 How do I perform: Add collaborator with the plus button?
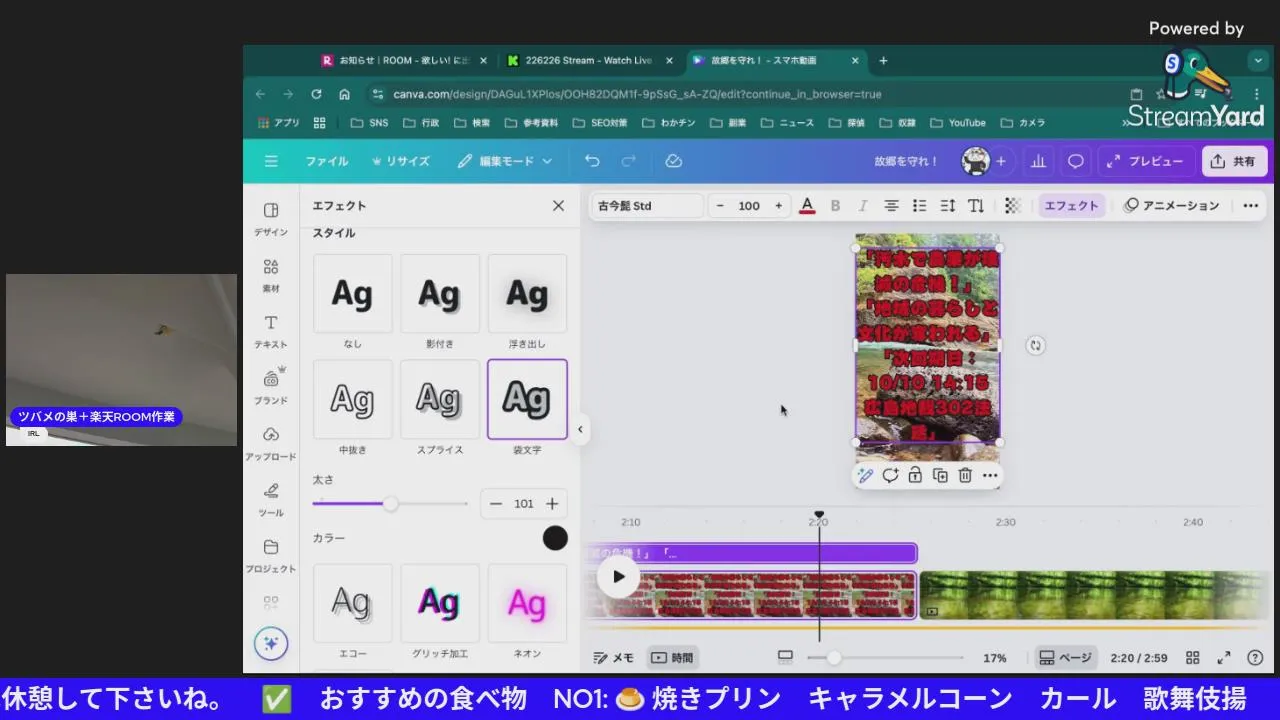click(1000, 161)
